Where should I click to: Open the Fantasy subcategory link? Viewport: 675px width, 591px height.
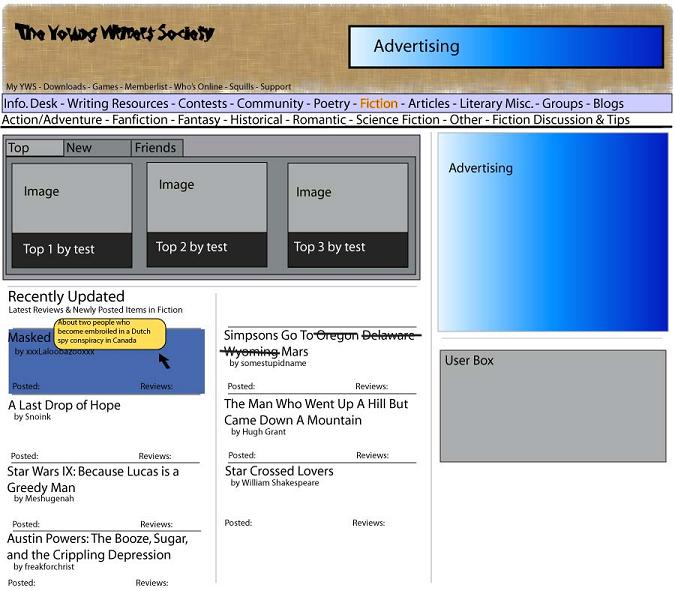click(199, 120)
